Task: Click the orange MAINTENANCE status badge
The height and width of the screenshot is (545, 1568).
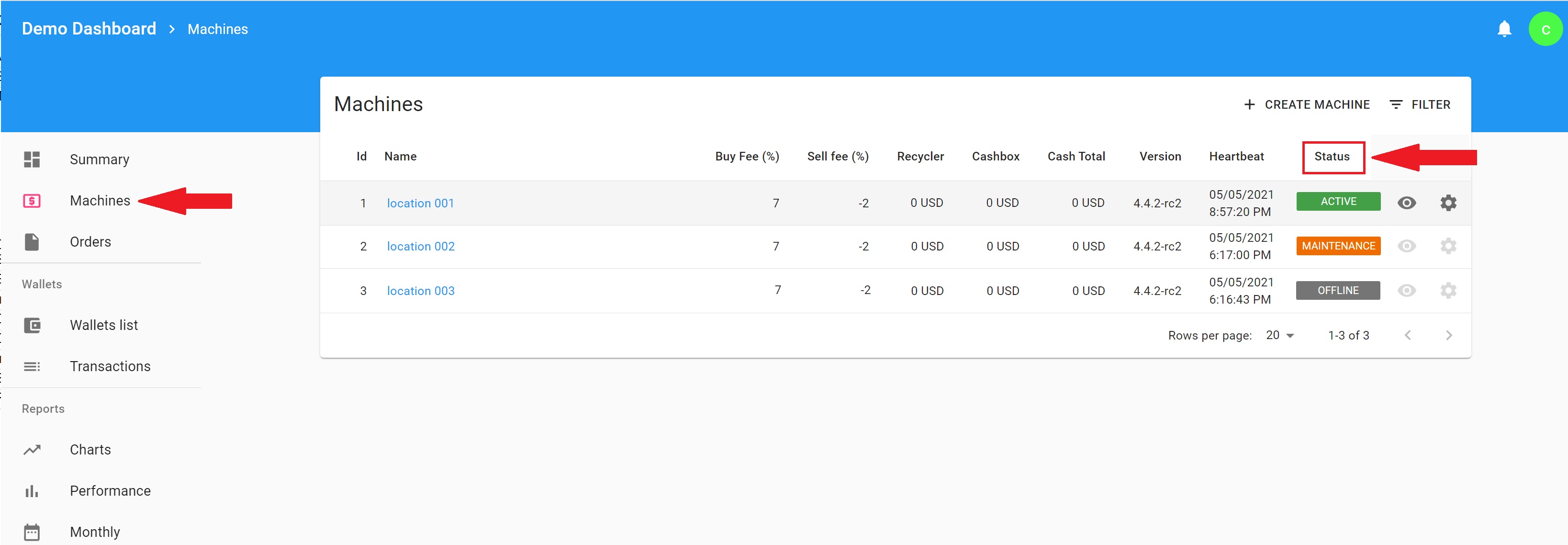Action: tap(1338, 246)
